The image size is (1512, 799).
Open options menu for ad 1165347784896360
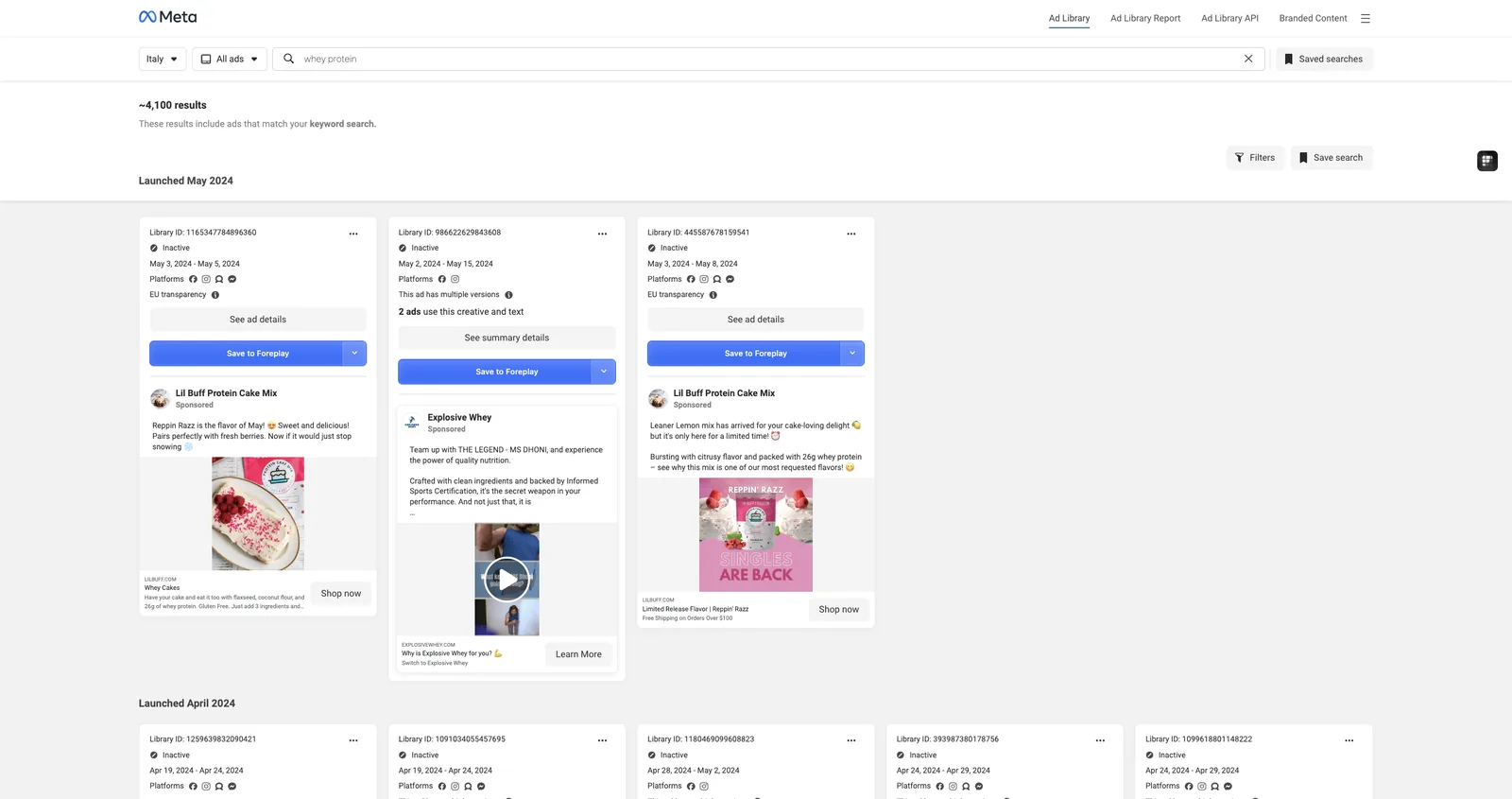tap(353, 234)
